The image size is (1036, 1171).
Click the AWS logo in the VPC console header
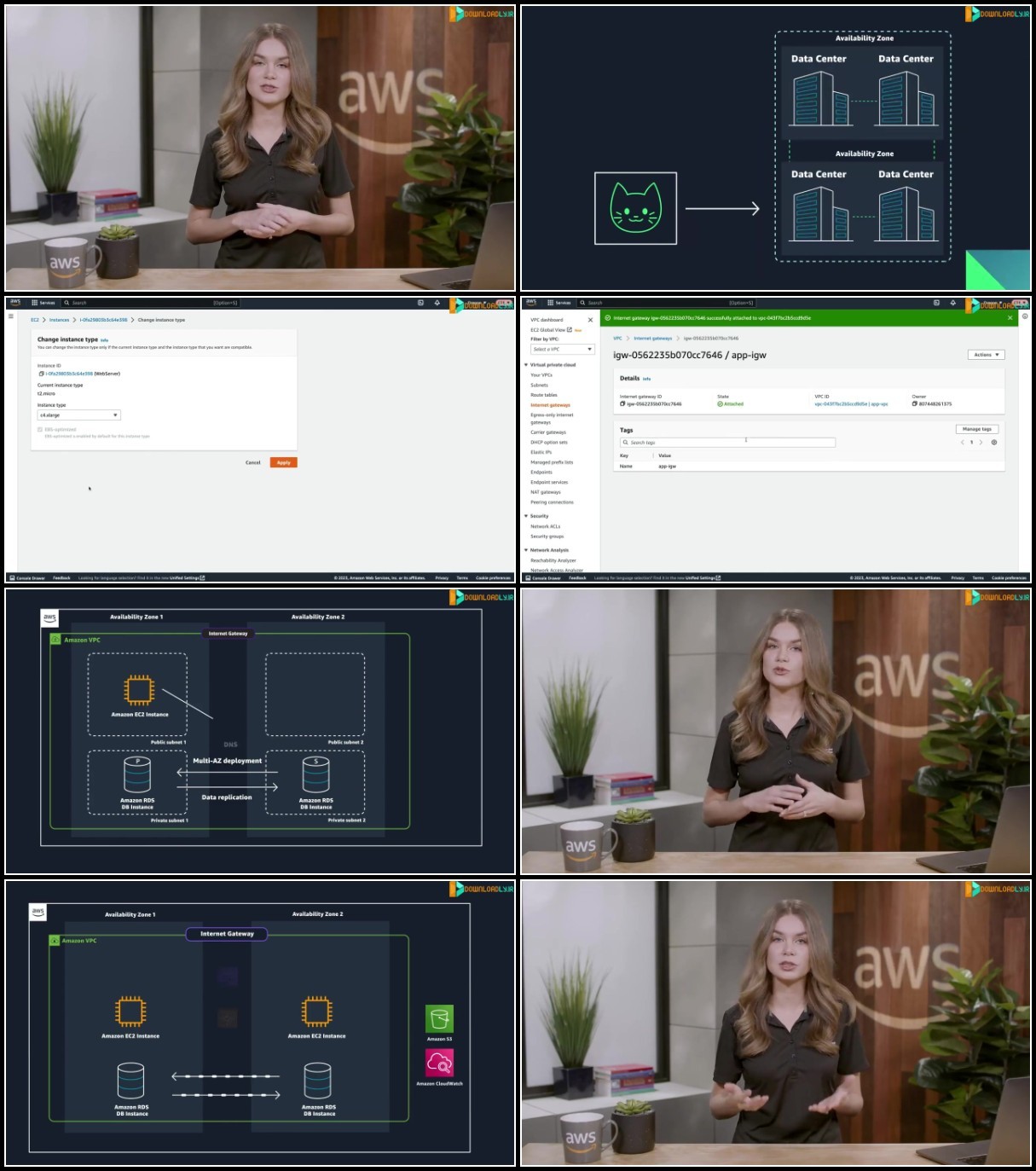coord(531,303)
